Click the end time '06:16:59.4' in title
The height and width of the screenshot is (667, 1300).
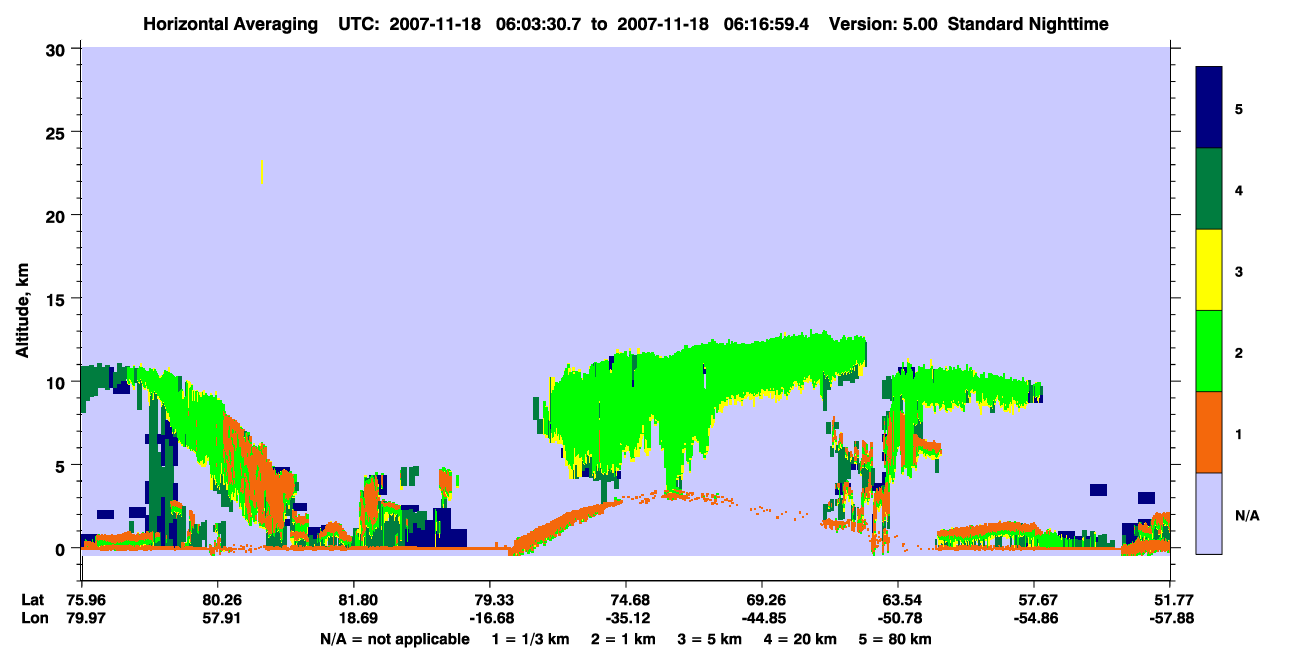point(769,24)
